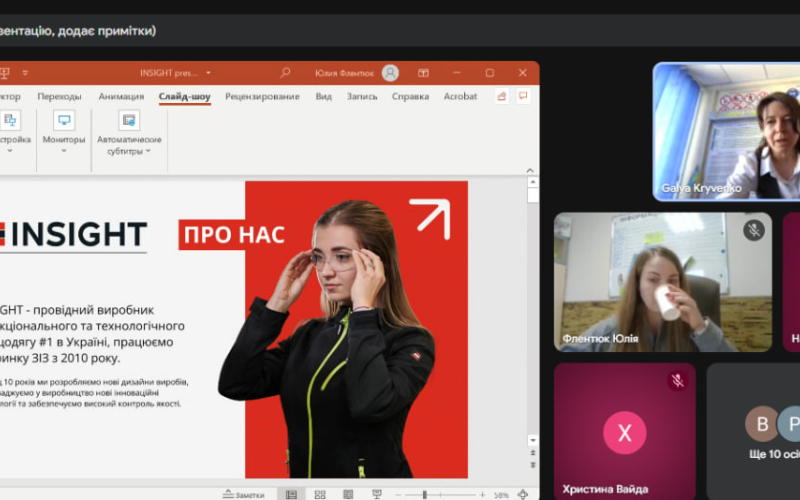Switch to the Анимация tab
Screen dimensions: 800x500
point(121,96)
